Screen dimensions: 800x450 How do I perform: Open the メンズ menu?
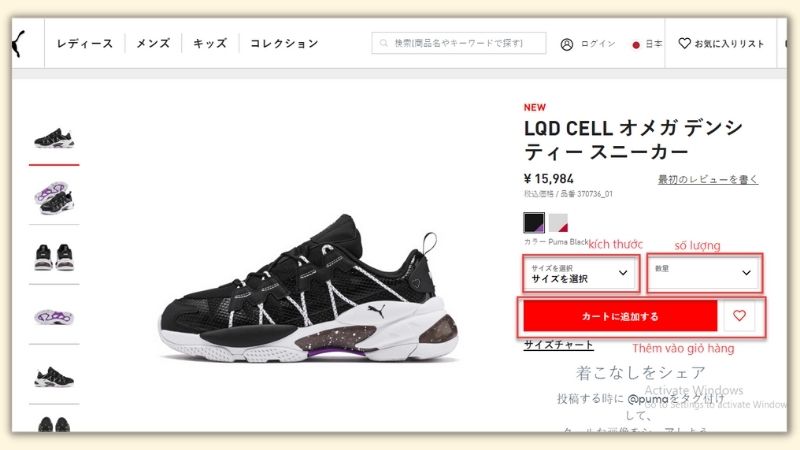point(153,43)
